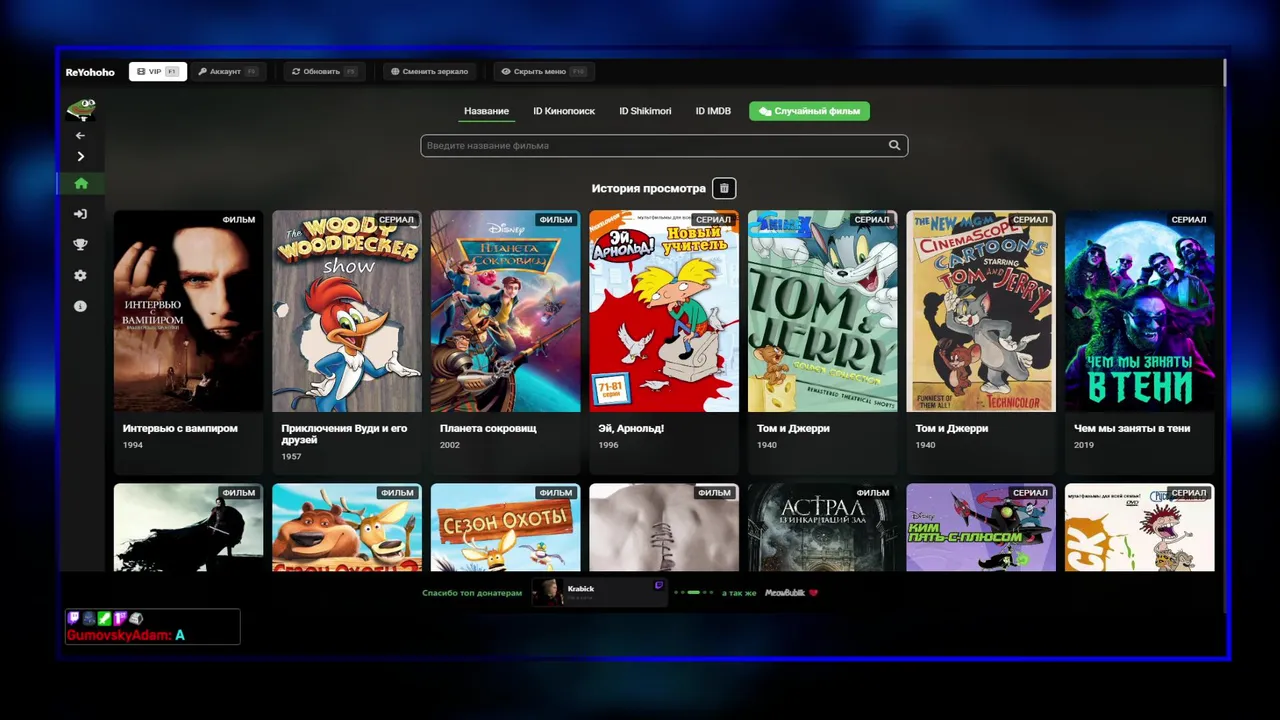Image resolution: width=1280 pixels, height=720 pixels.
Task: Click the donor carousel dots indicator
Action: (x=694, y=593)
